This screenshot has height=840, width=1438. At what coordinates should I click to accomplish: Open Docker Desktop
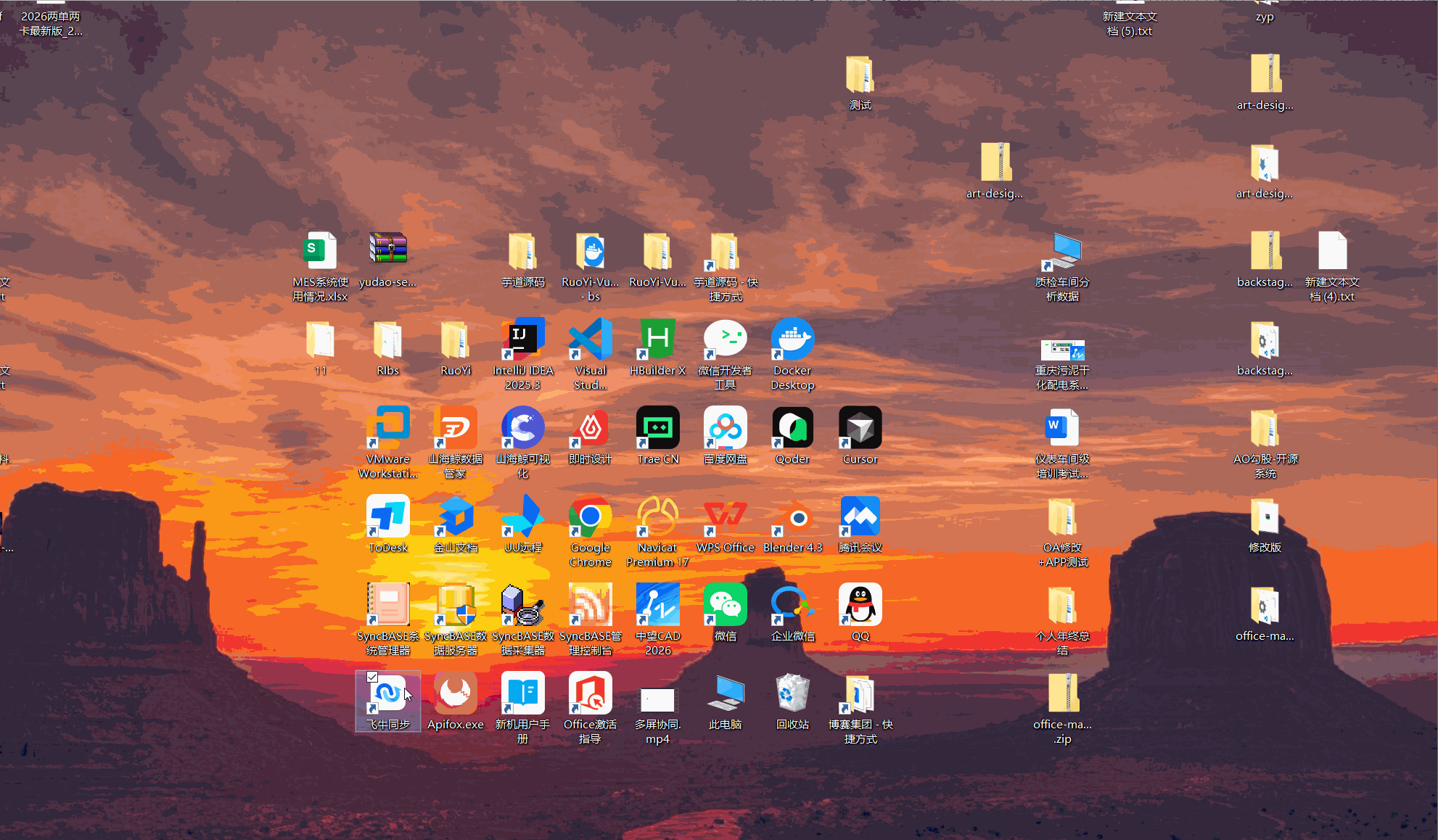(792, 339)
